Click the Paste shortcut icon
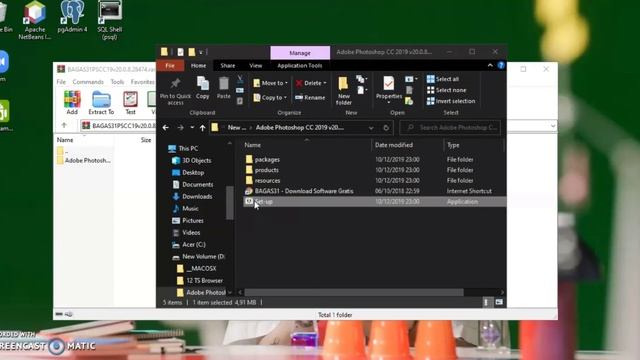This screenshot has height=360, width=640. [240, 101]
